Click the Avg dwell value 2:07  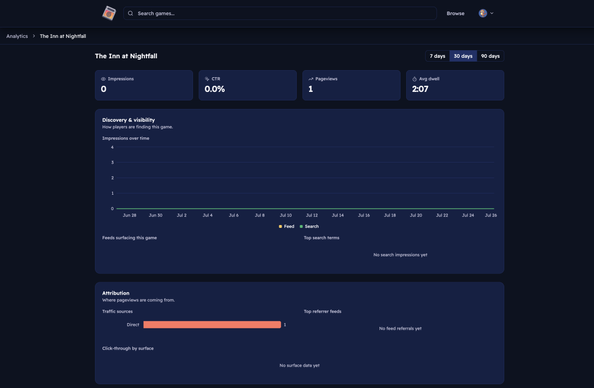pyautogui.click(x=420, y=89)
